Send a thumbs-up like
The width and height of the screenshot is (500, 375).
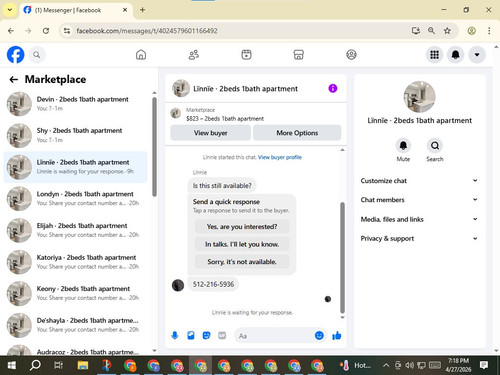[337, 335]
